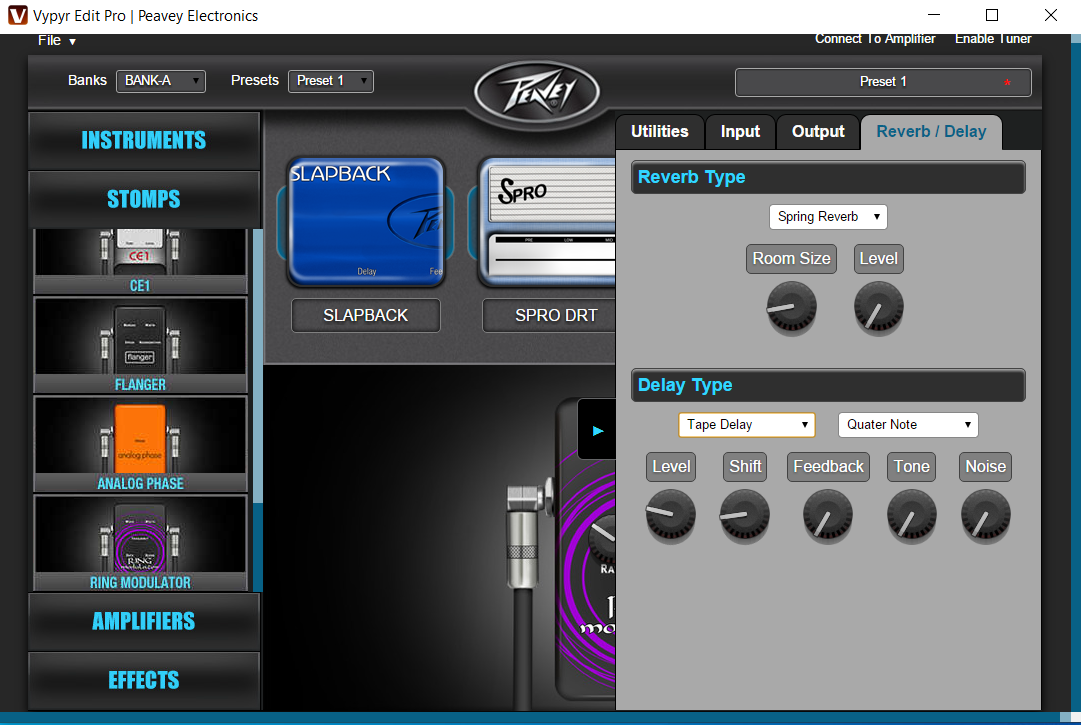The height and width of the screenshot is (725, 1081).
Task: Click the Slapback blue pedal image
Action: point(366,221)
